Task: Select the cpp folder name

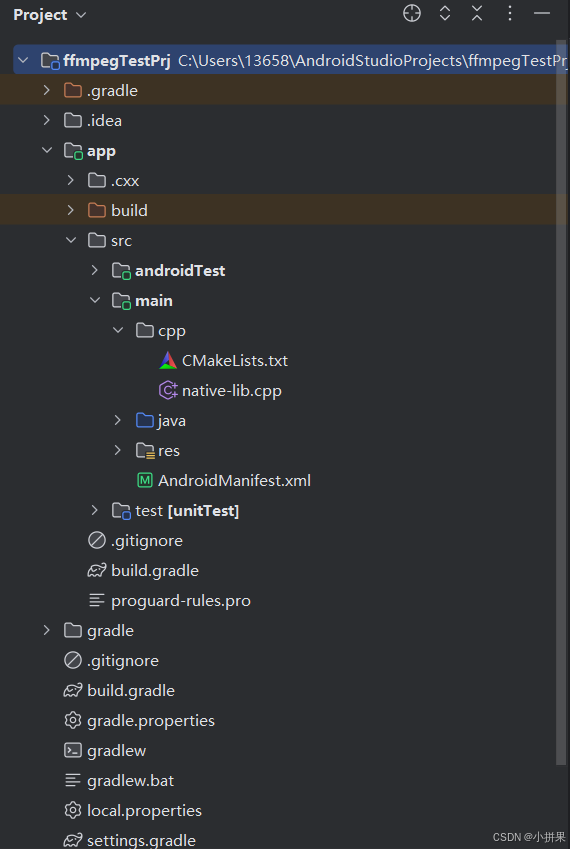Action: 172,331
